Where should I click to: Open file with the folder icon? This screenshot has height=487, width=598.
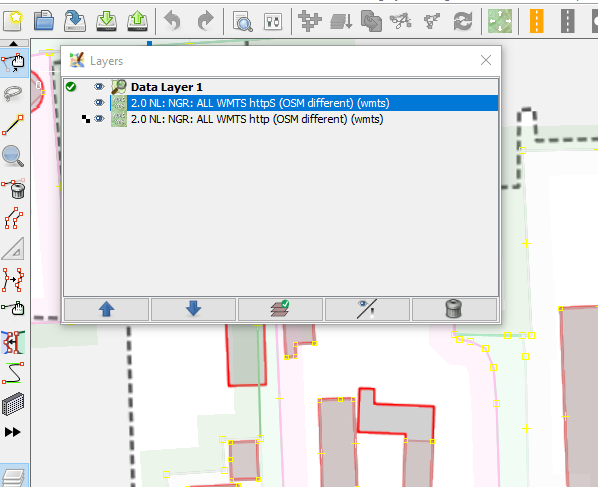pos(43,21)
